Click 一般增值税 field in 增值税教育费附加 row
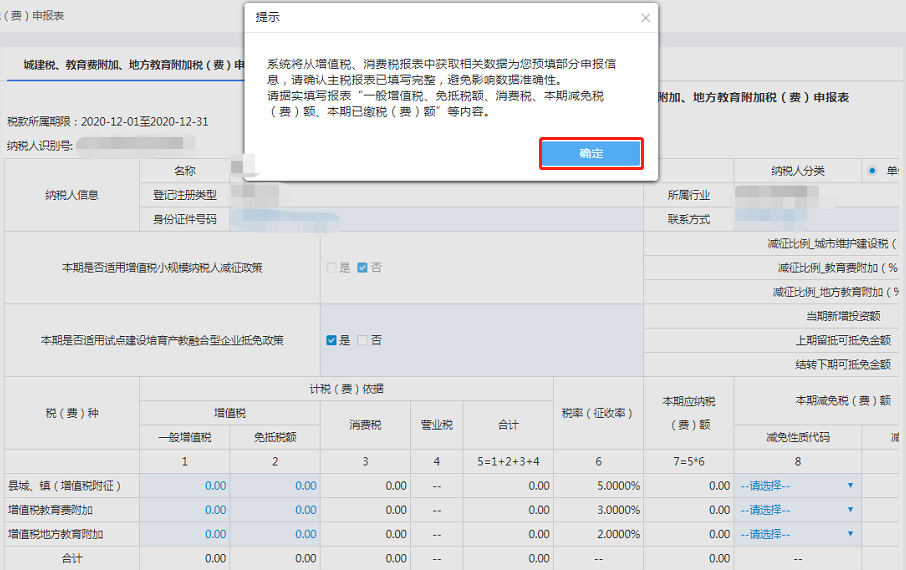Viewport: 906px width, 570px height. tap(185, 510)
